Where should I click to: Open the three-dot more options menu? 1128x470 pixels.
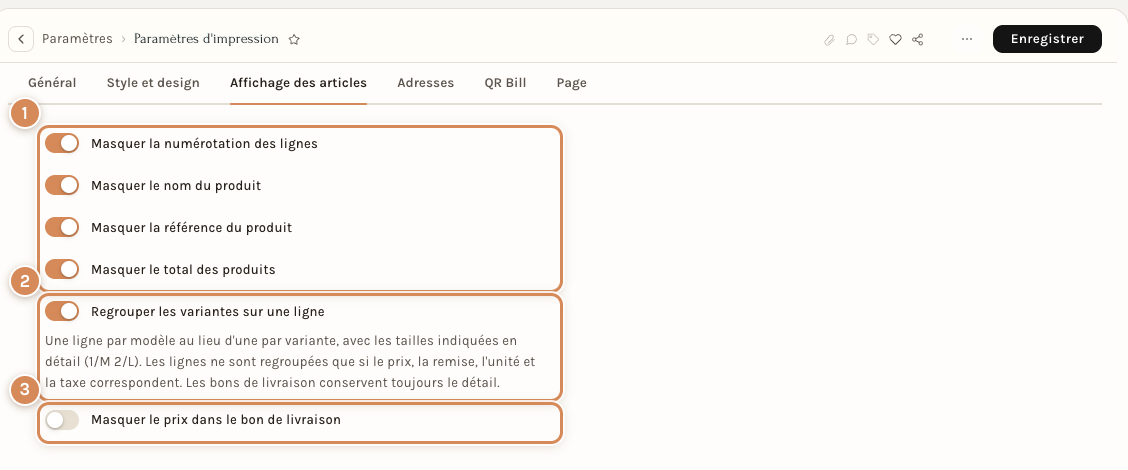[967, 39]
